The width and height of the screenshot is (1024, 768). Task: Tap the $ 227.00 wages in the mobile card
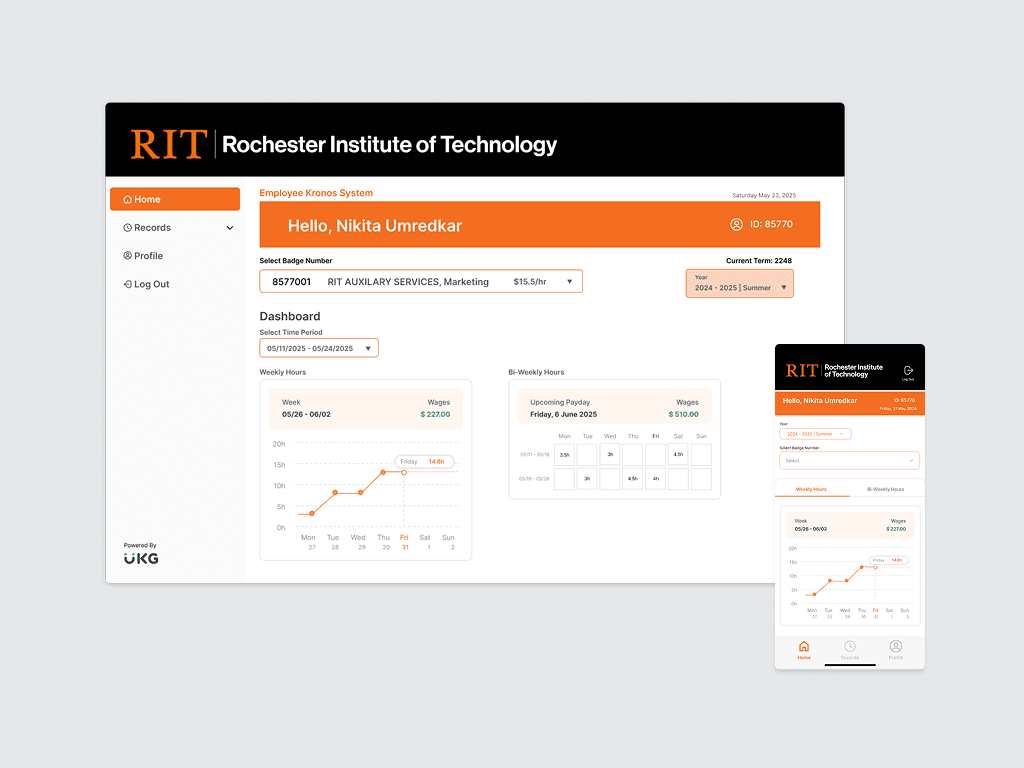[896, 529]
